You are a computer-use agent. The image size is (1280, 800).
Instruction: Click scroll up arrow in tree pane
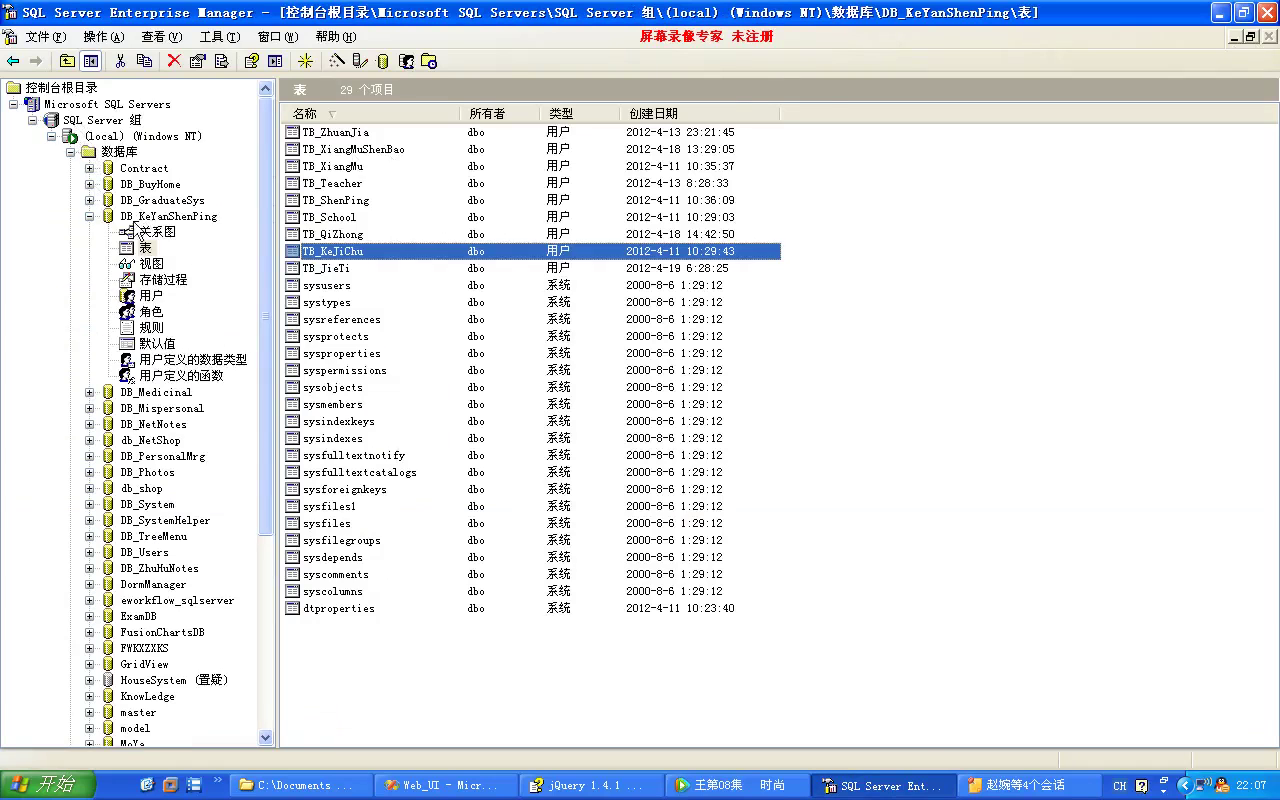click(266, 88)
